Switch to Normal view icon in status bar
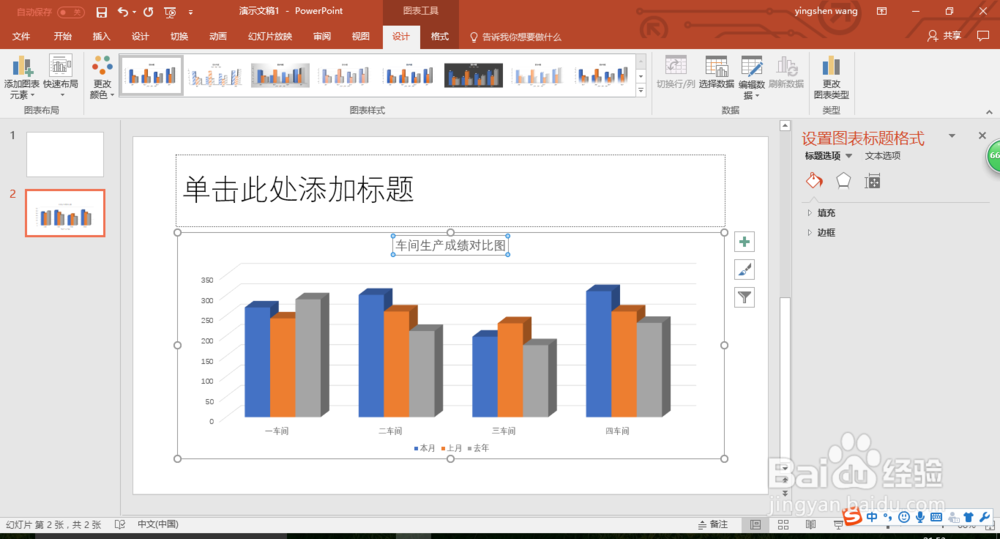The height and width of the screenshot is (539, 1000). coord(755,524)
